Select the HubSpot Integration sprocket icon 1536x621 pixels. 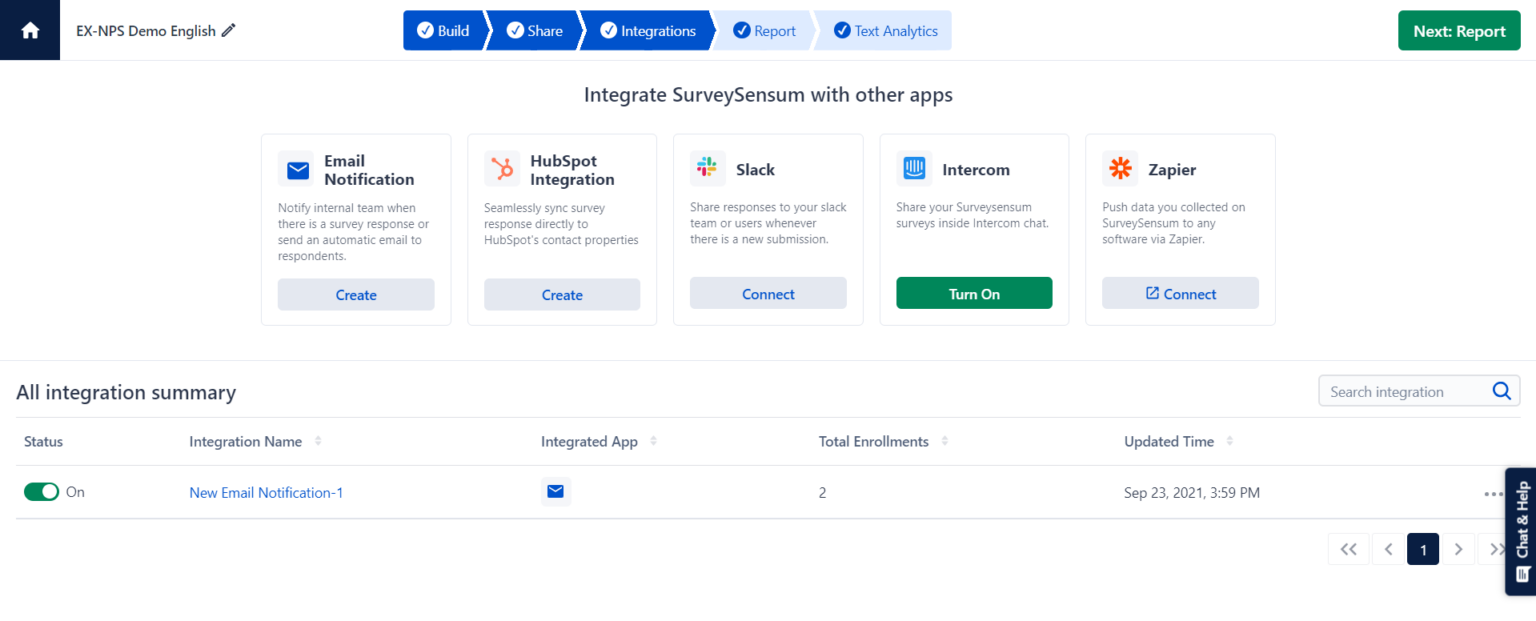tap(502, 169)
